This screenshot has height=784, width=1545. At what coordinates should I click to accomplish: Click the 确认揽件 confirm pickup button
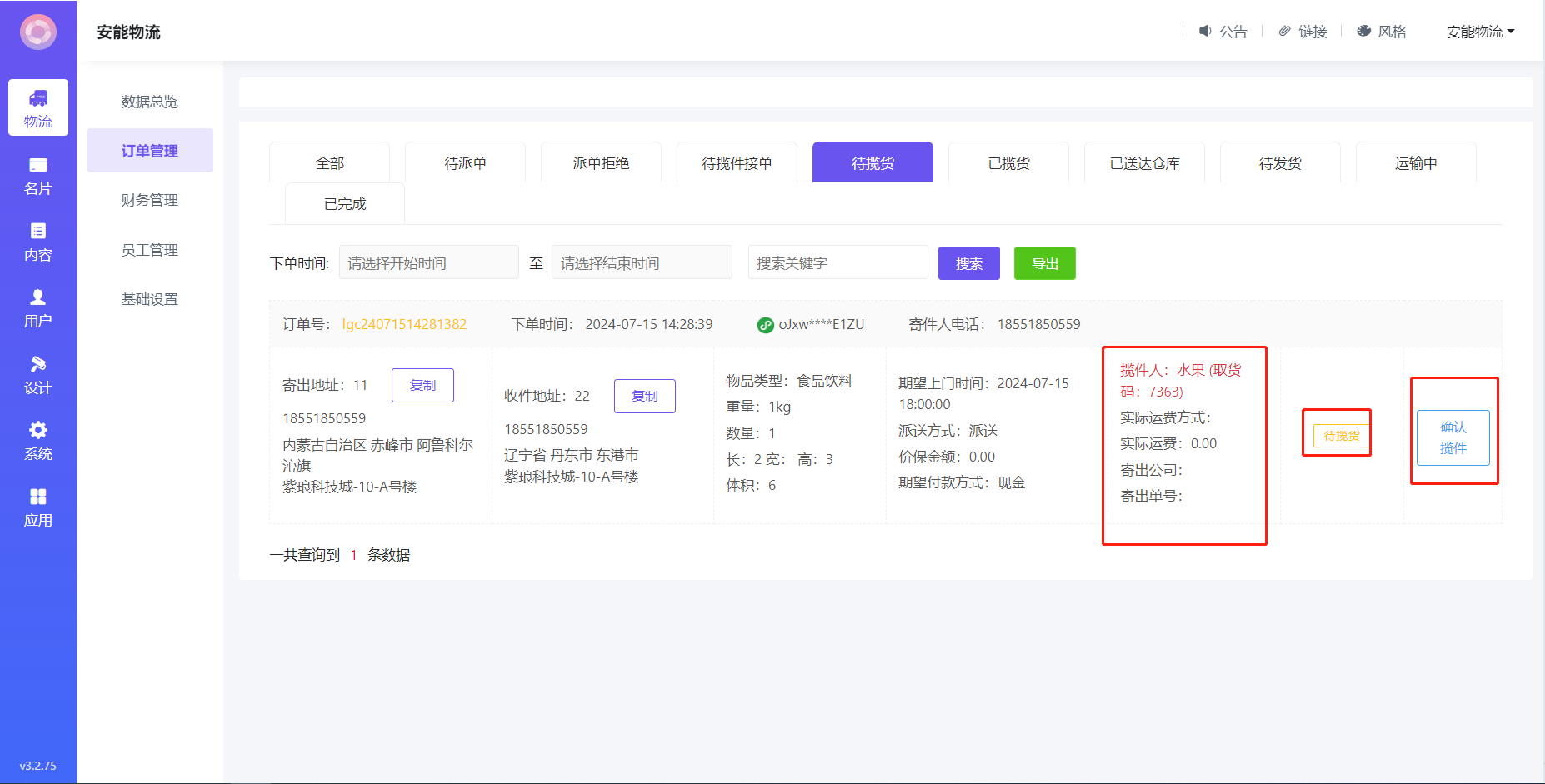1452,437
